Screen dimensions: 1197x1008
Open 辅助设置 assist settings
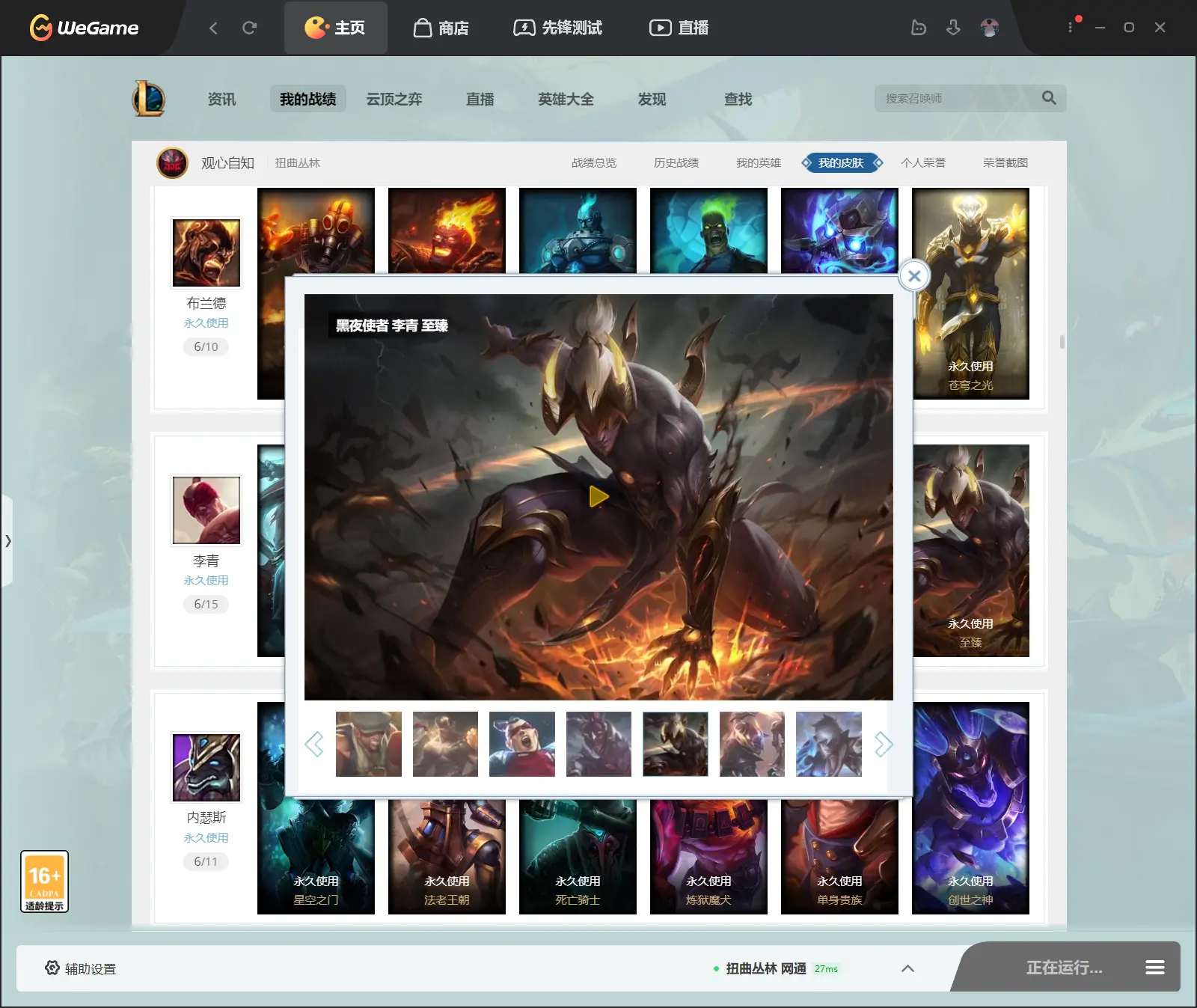(x=81, y=968)
